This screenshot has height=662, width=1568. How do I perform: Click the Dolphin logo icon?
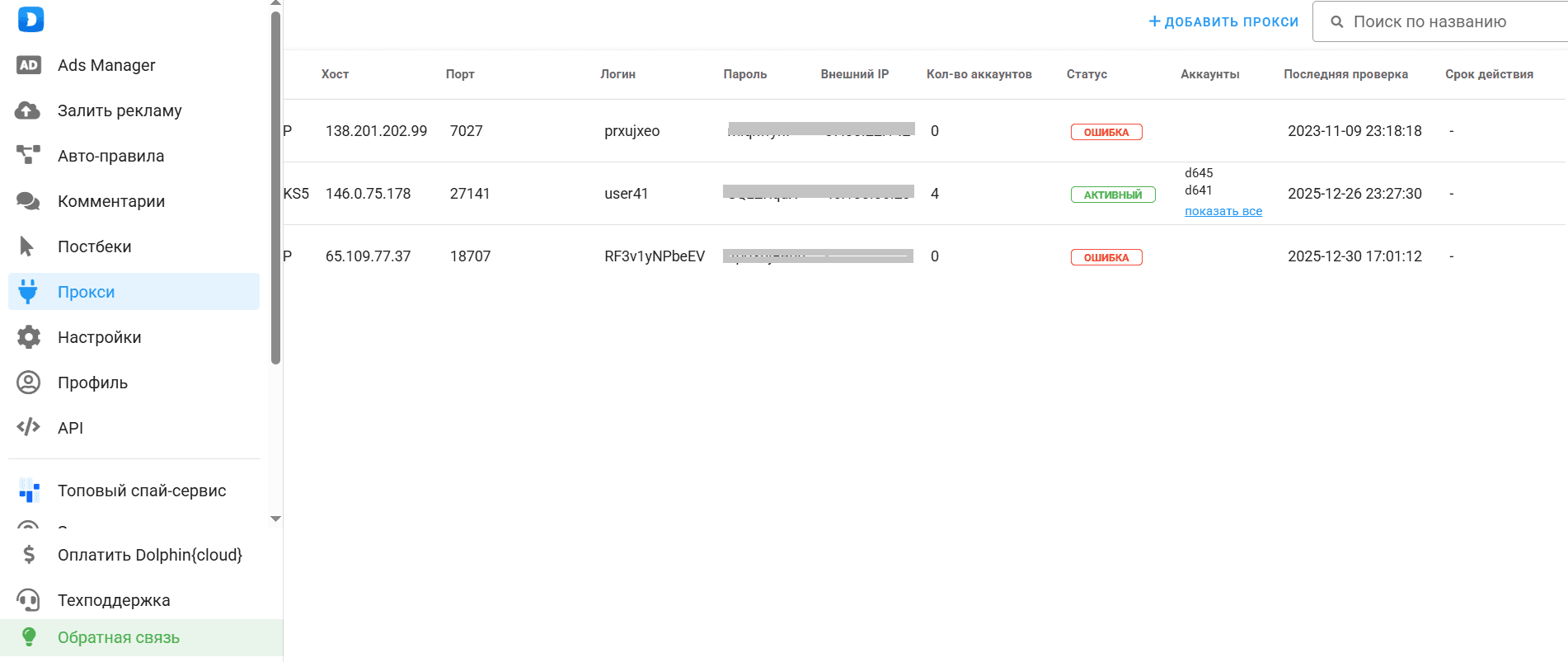pyautogui.click(x=31, y=19)
